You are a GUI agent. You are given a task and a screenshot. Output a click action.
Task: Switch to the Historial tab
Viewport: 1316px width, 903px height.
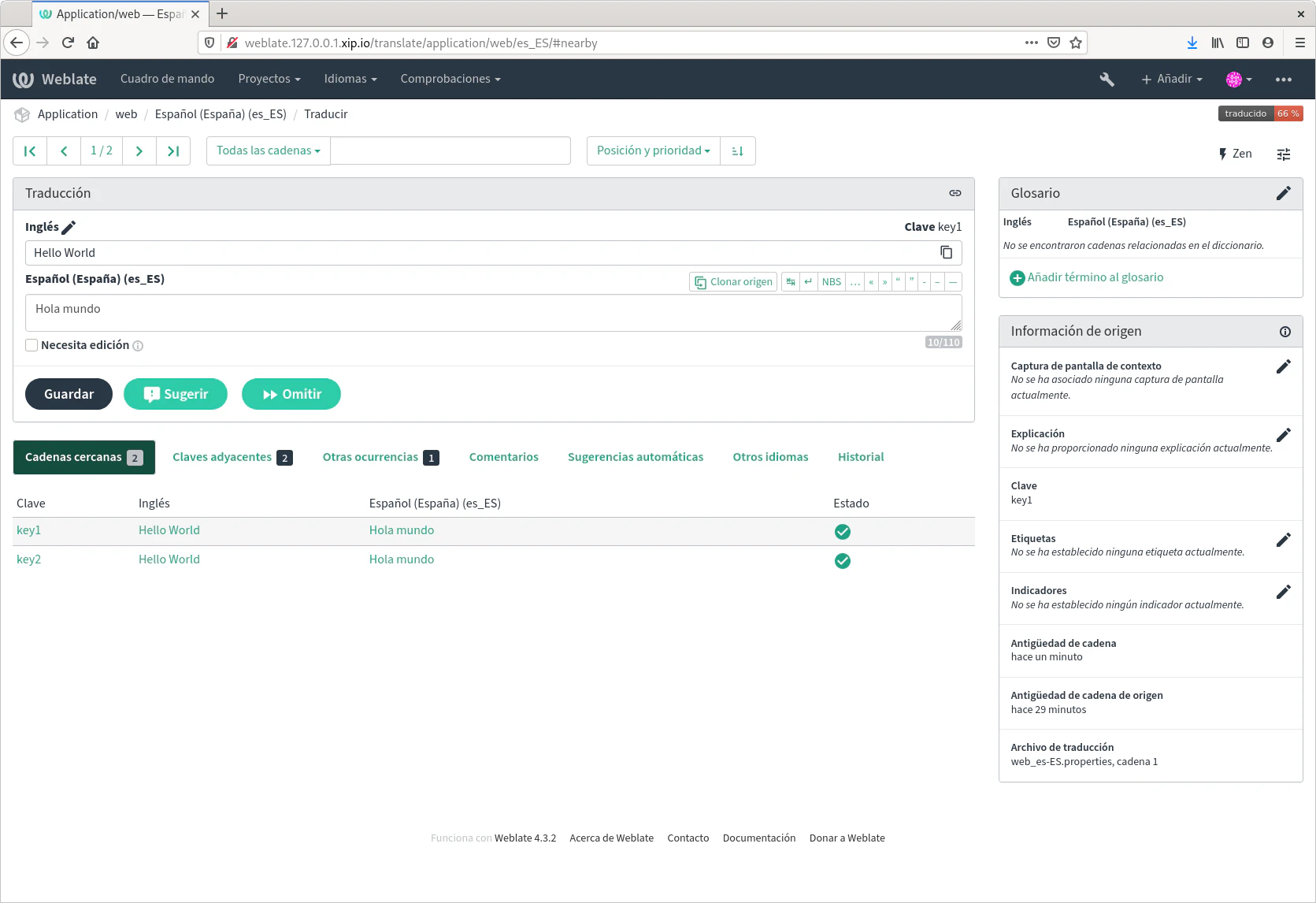(x=860, y=457)
